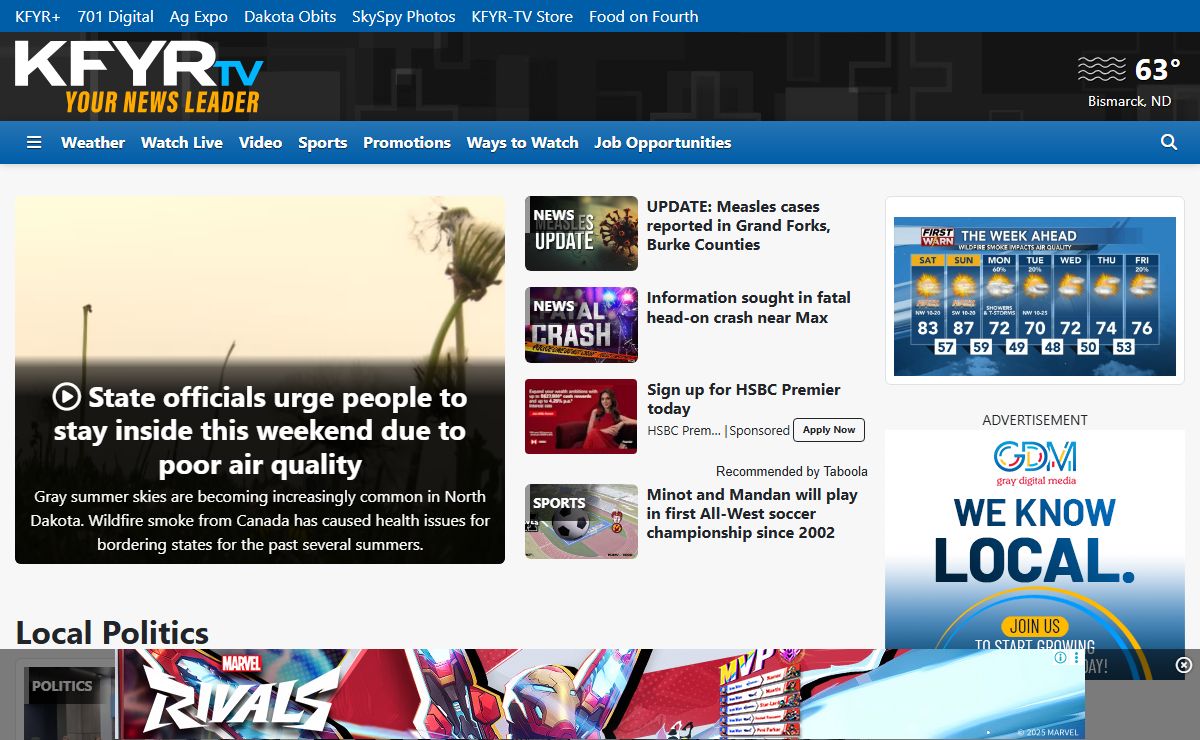Read the measles cases update headline

738,225
